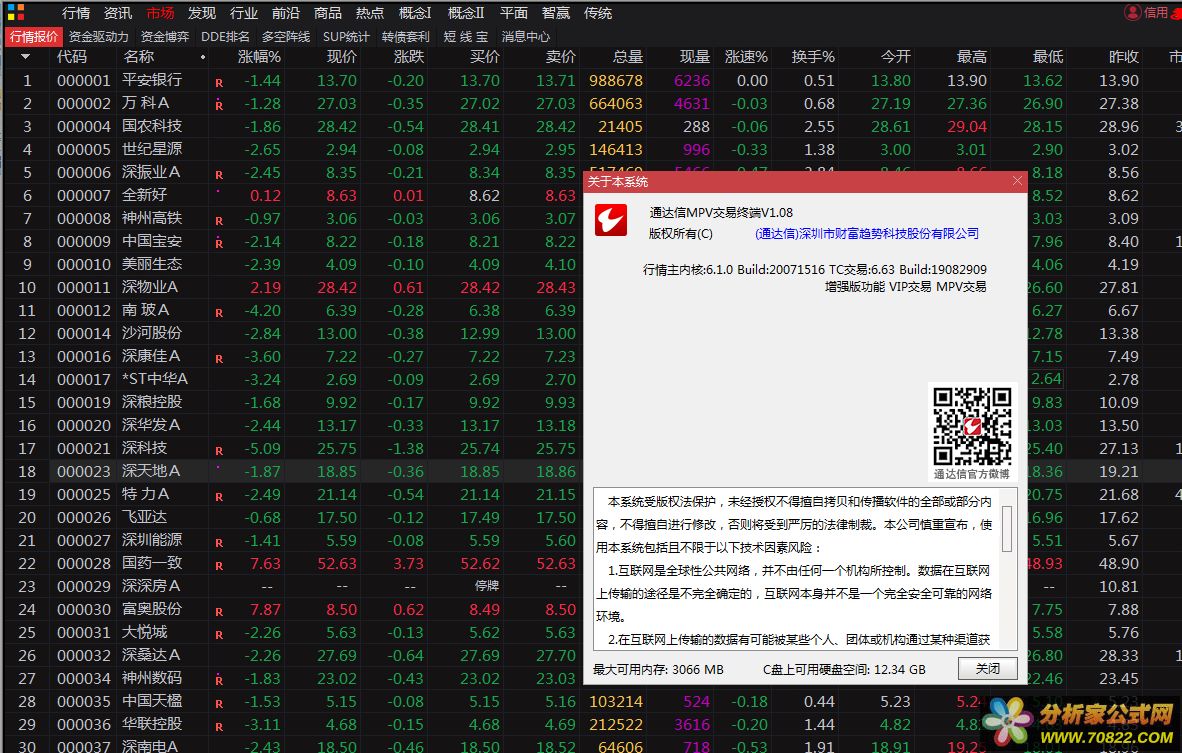This screenshot has height=753, width=1182.
Task: Open the 发现 menu
Action: (x=202, y=13)
